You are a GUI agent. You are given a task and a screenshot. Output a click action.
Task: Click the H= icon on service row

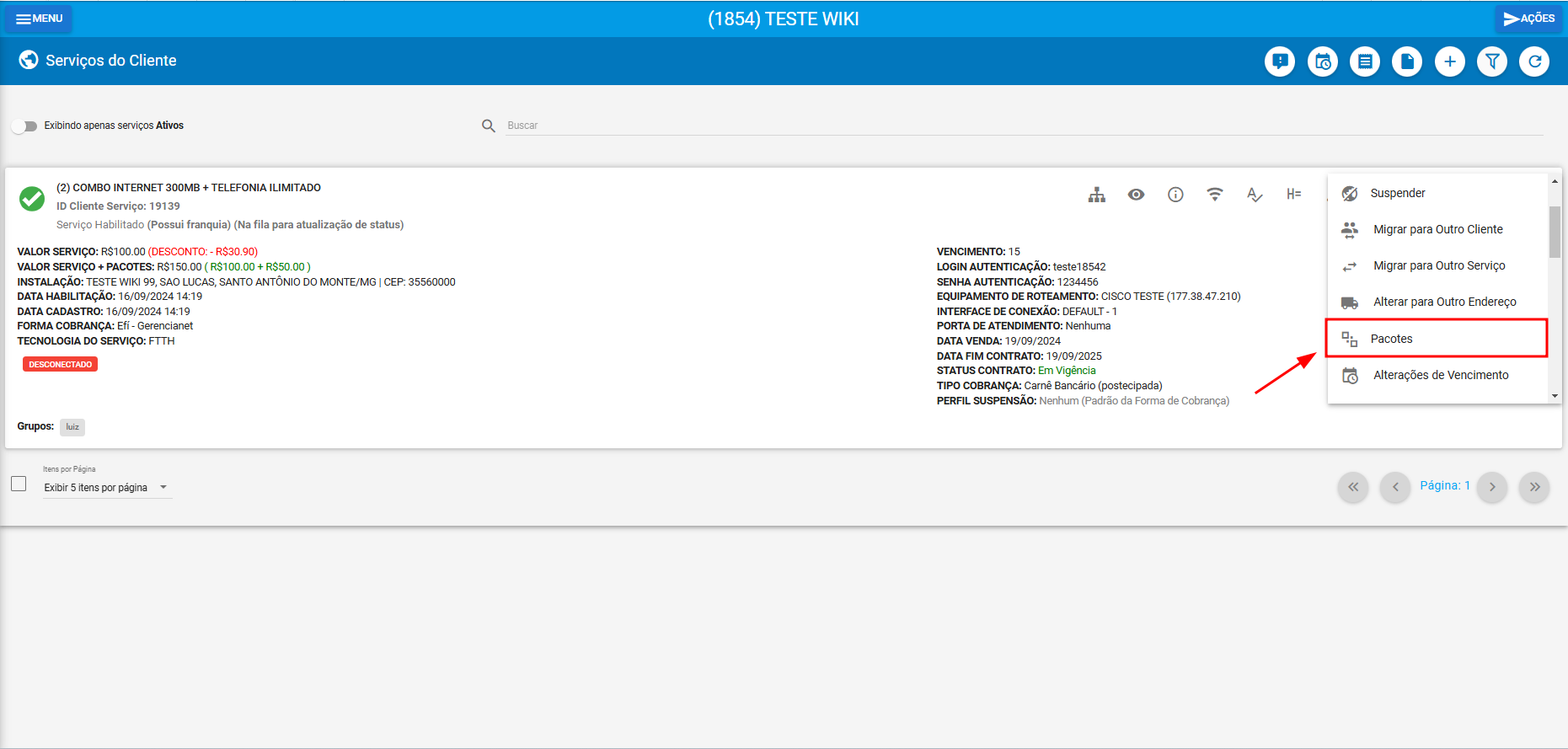(1294, 195)
